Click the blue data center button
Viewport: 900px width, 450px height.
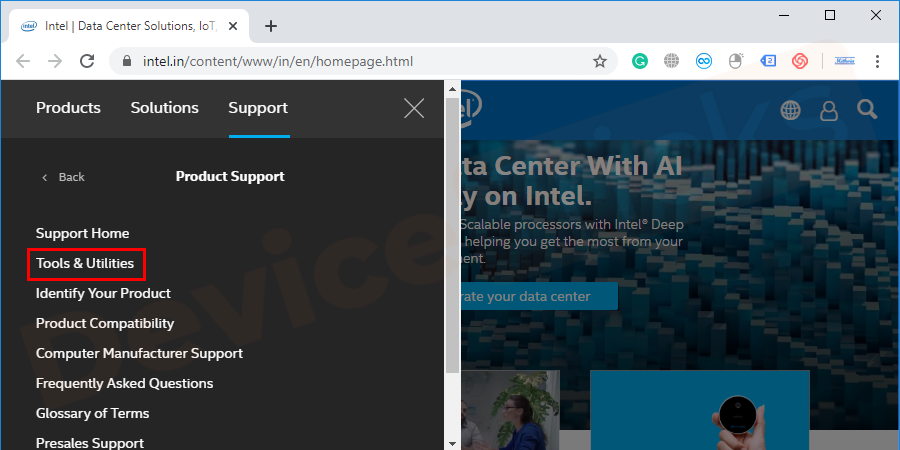pyautogui.click(x=539, y=296)
